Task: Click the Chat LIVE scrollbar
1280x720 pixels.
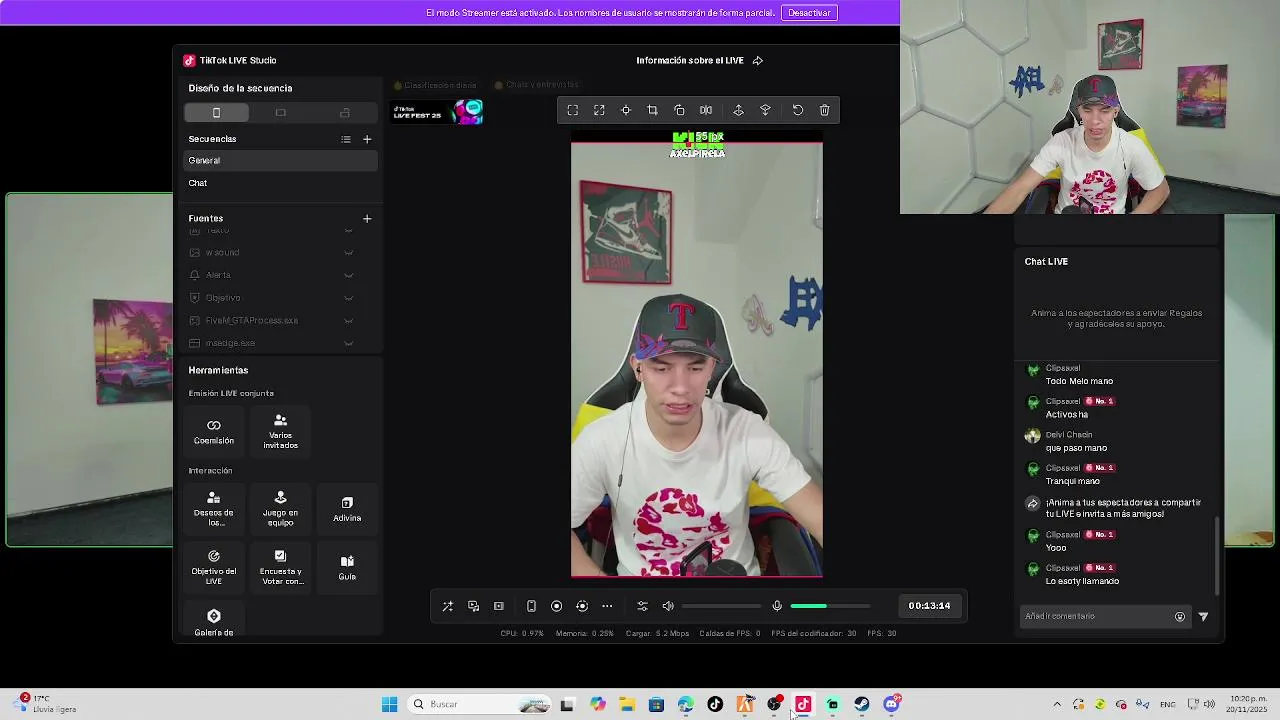Action: 1217,556
